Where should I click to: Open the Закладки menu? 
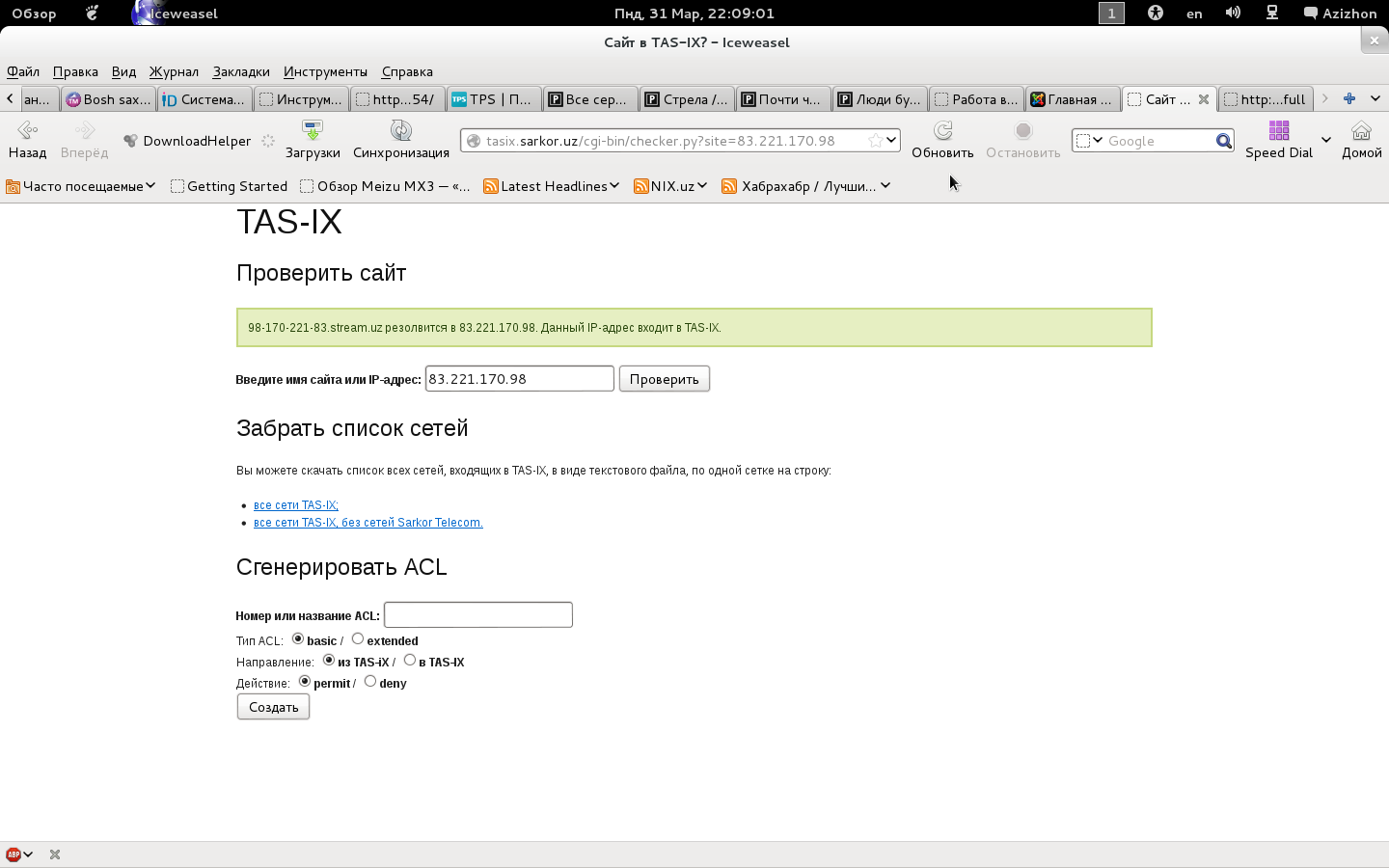click(241, 71)
